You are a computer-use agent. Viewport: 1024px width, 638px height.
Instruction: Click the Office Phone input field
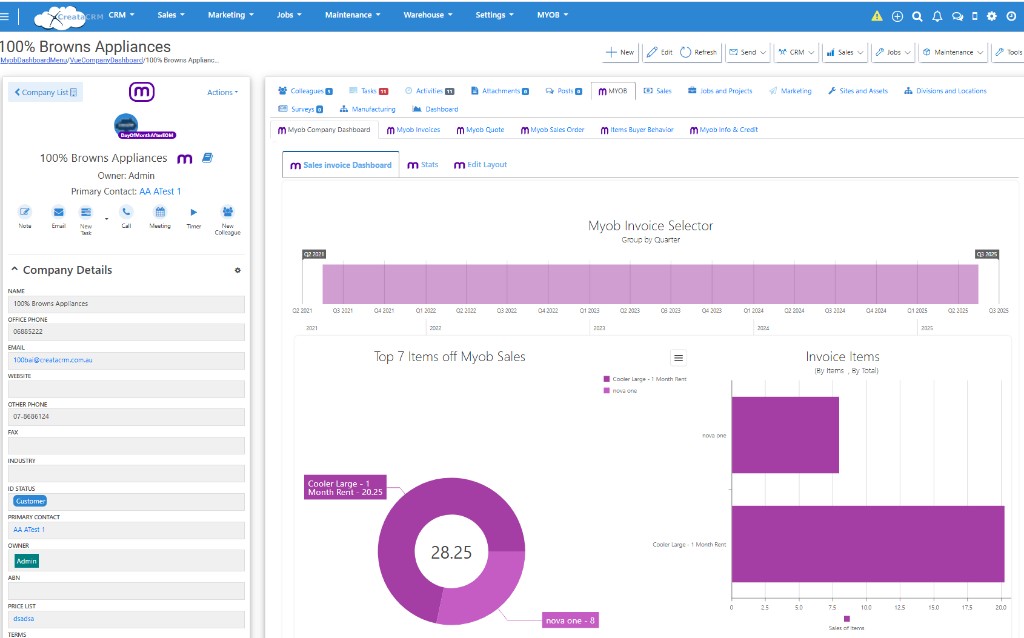click(x=126, y=332)
